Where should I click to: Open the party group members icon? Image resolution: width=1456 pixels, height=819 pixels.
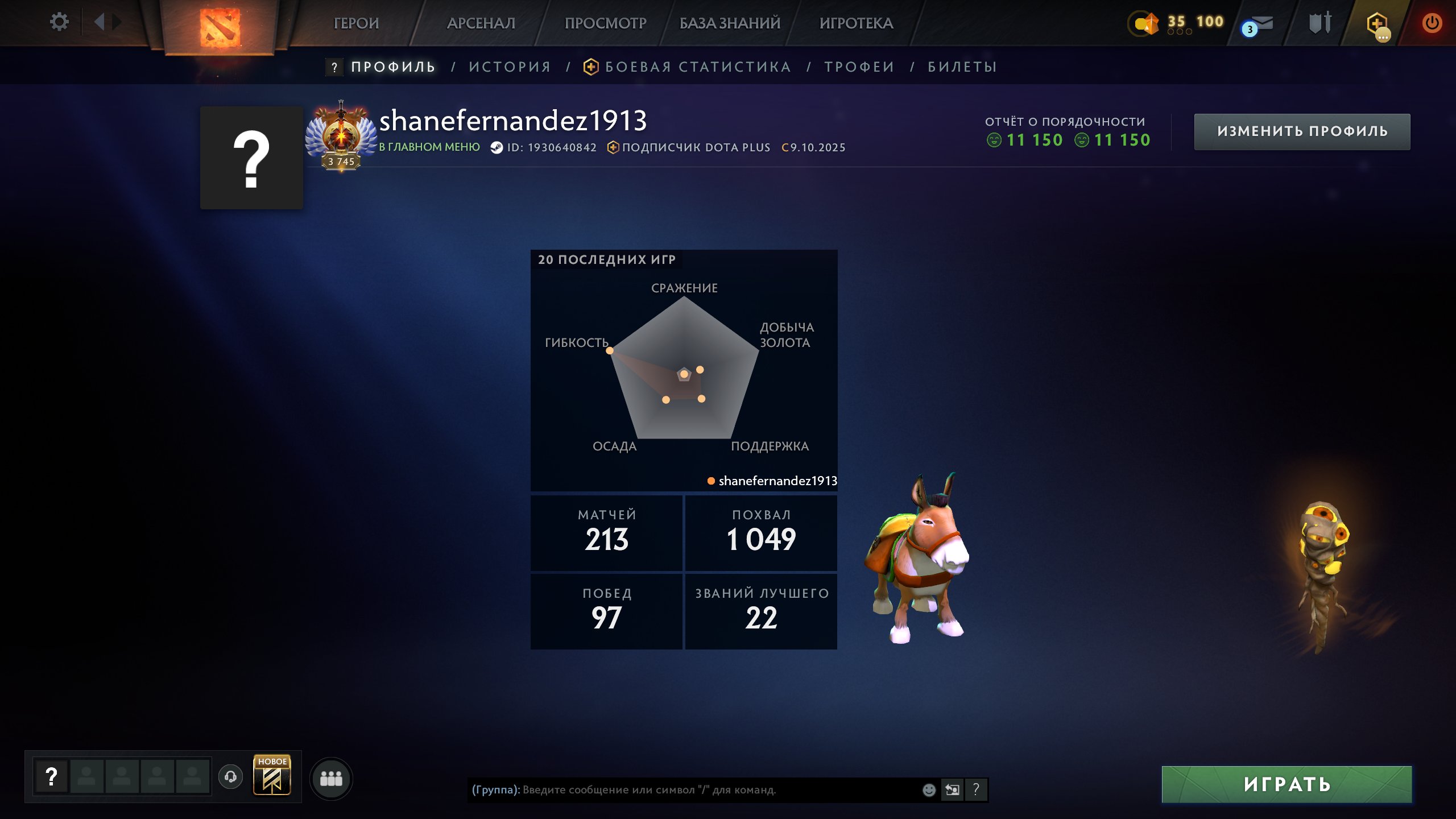(x=331, y=778)
